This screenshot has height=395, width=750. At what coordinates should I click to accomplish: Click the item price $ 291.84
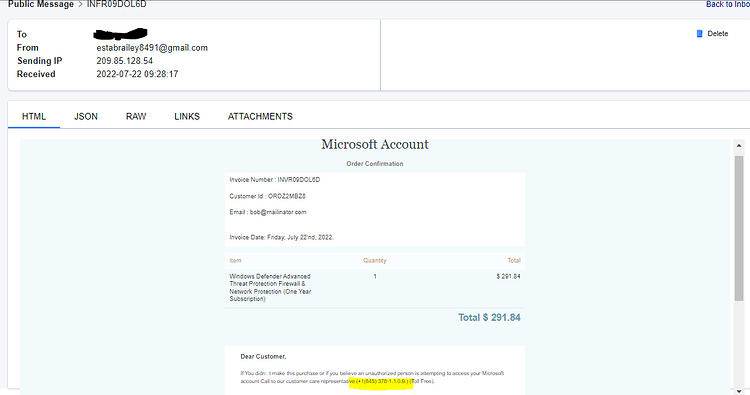(x=508, y=276)
